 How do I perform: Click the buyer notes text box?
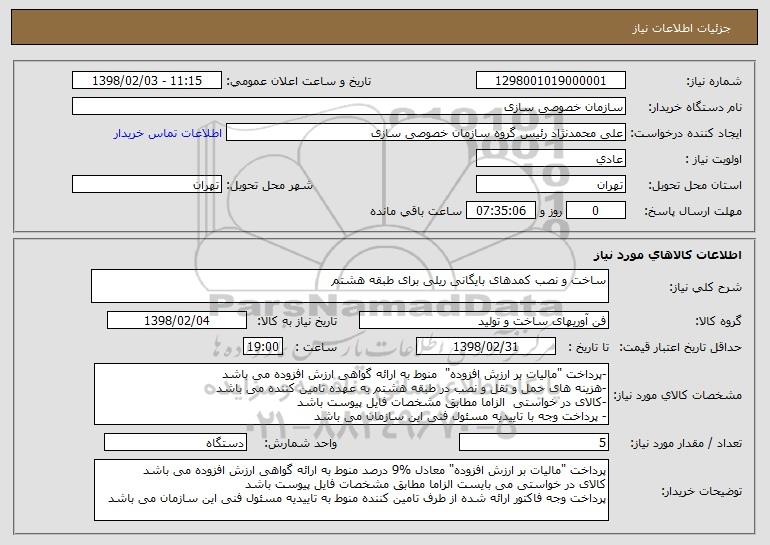351,490
